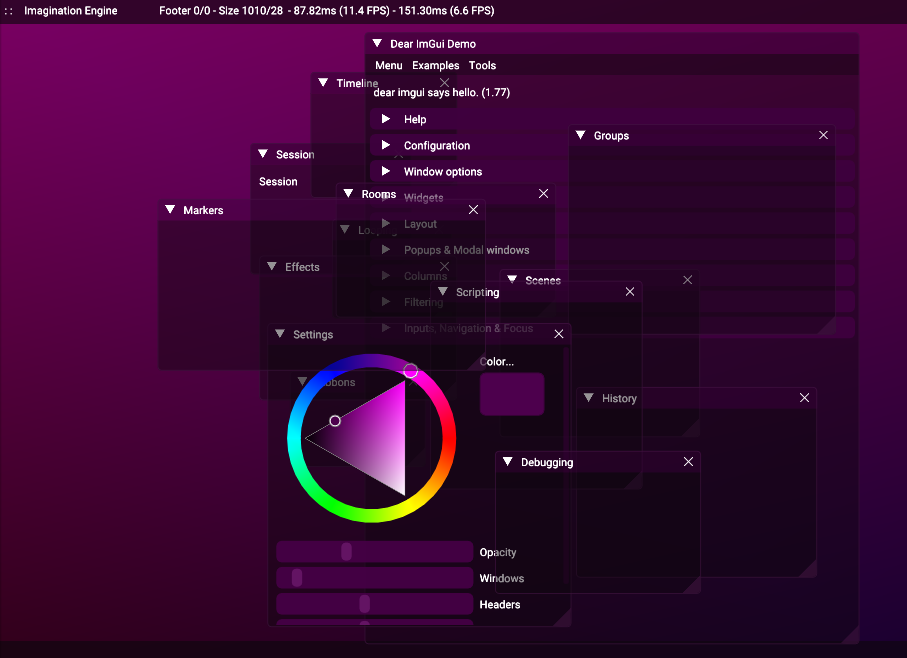Open the Tools menu
907x658 pixels.
(x=482, y=65)
